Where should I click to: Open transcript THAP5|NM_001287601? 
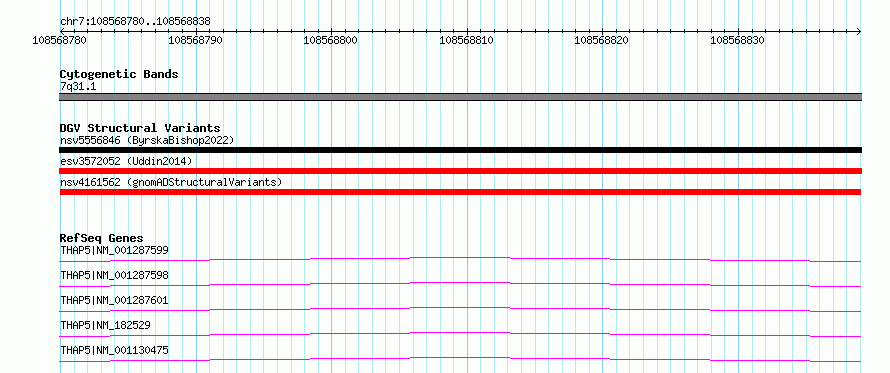point(114,300)
